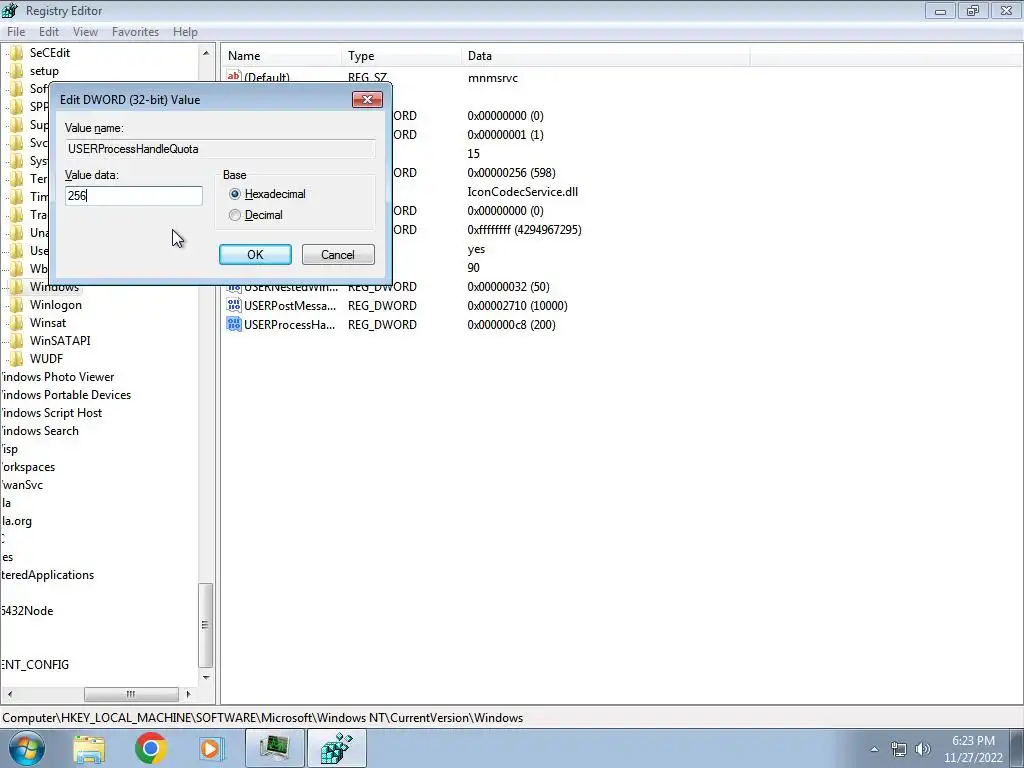
Task: Open the volume tray icon
Action: pyautogui.click(x=923, y=750)
